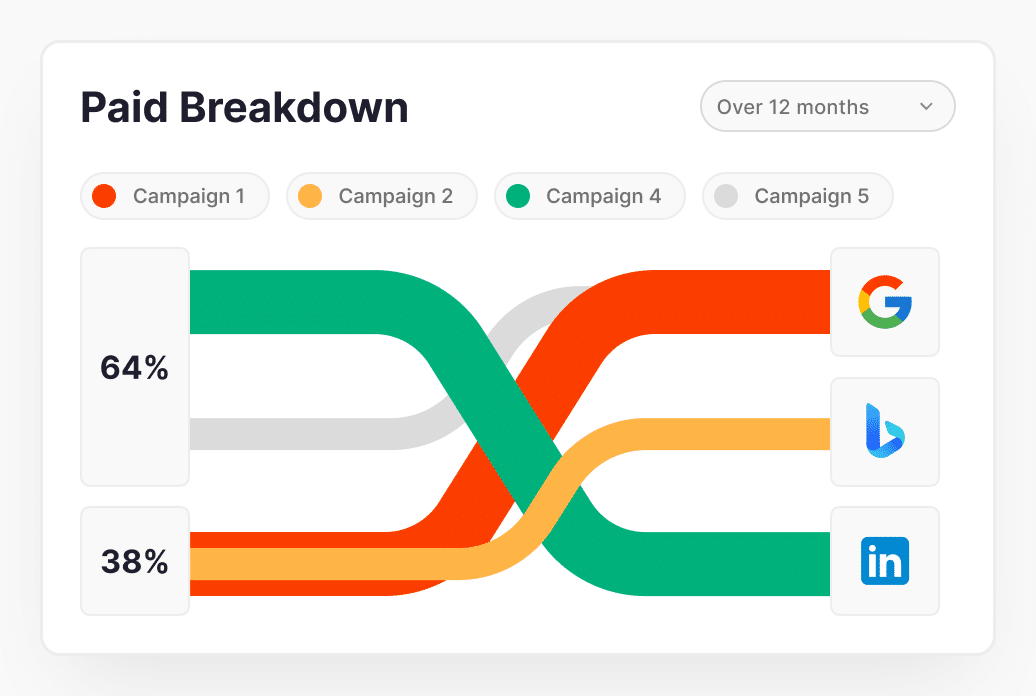Viewport: 1036px width, 696px height.
Task: Toggle the Campaign 1 legend chip
Action: [x=175, y=196]
